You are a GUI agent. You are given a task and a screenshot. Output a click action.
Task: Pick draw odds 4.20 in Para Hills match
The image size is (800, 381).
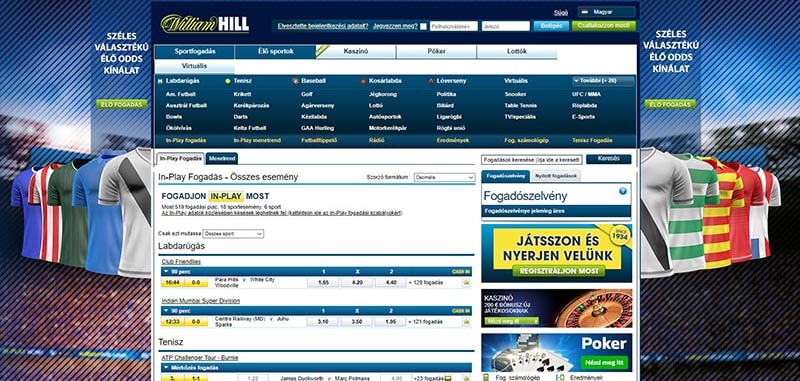357,283
